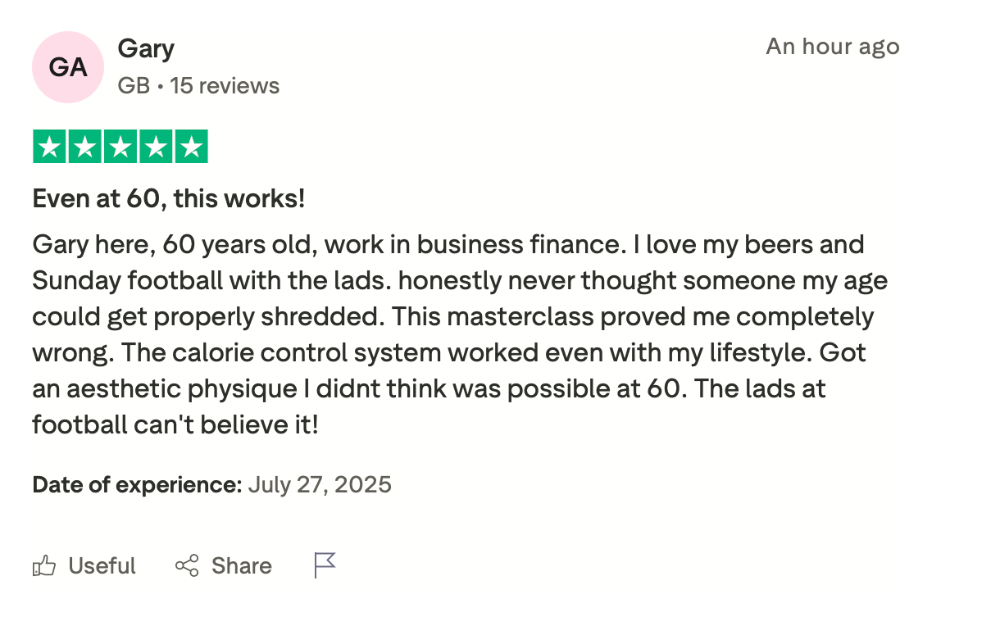Mark review as Useful via text label
Viewport: 1000px width, 626px height.
point(102,566)
